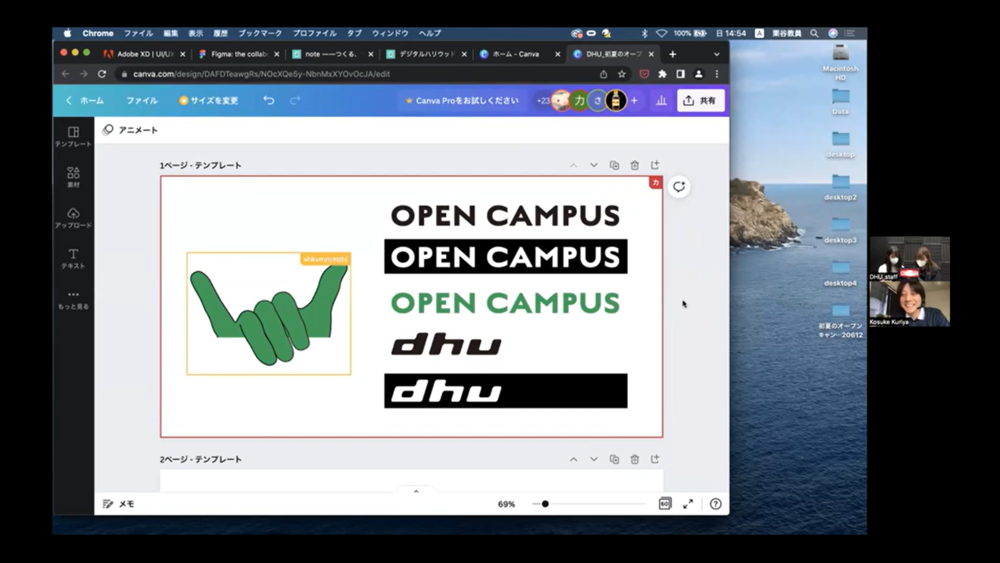
Task: Open Spotlight search in menu bar
Action: [x=814, y=33]
